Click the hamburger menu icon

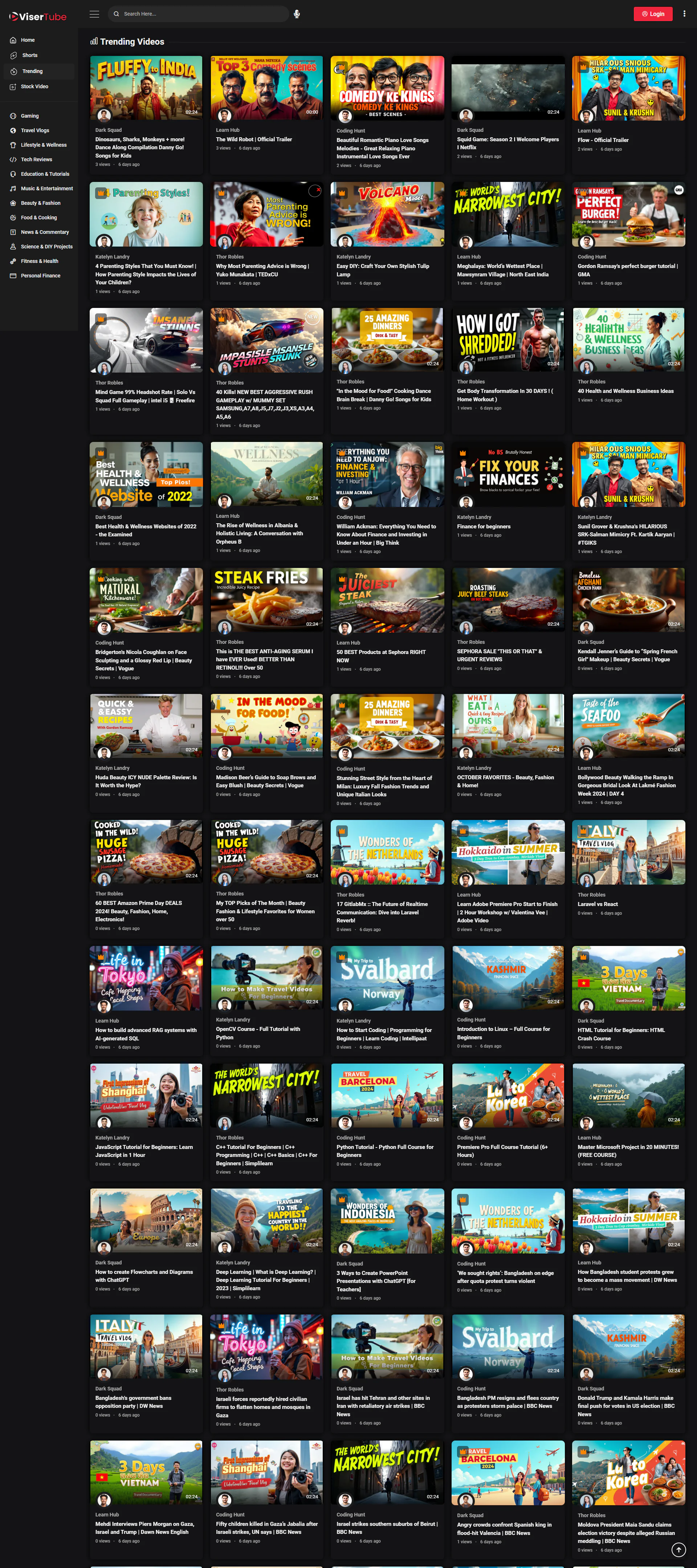[x=94, y=14]
